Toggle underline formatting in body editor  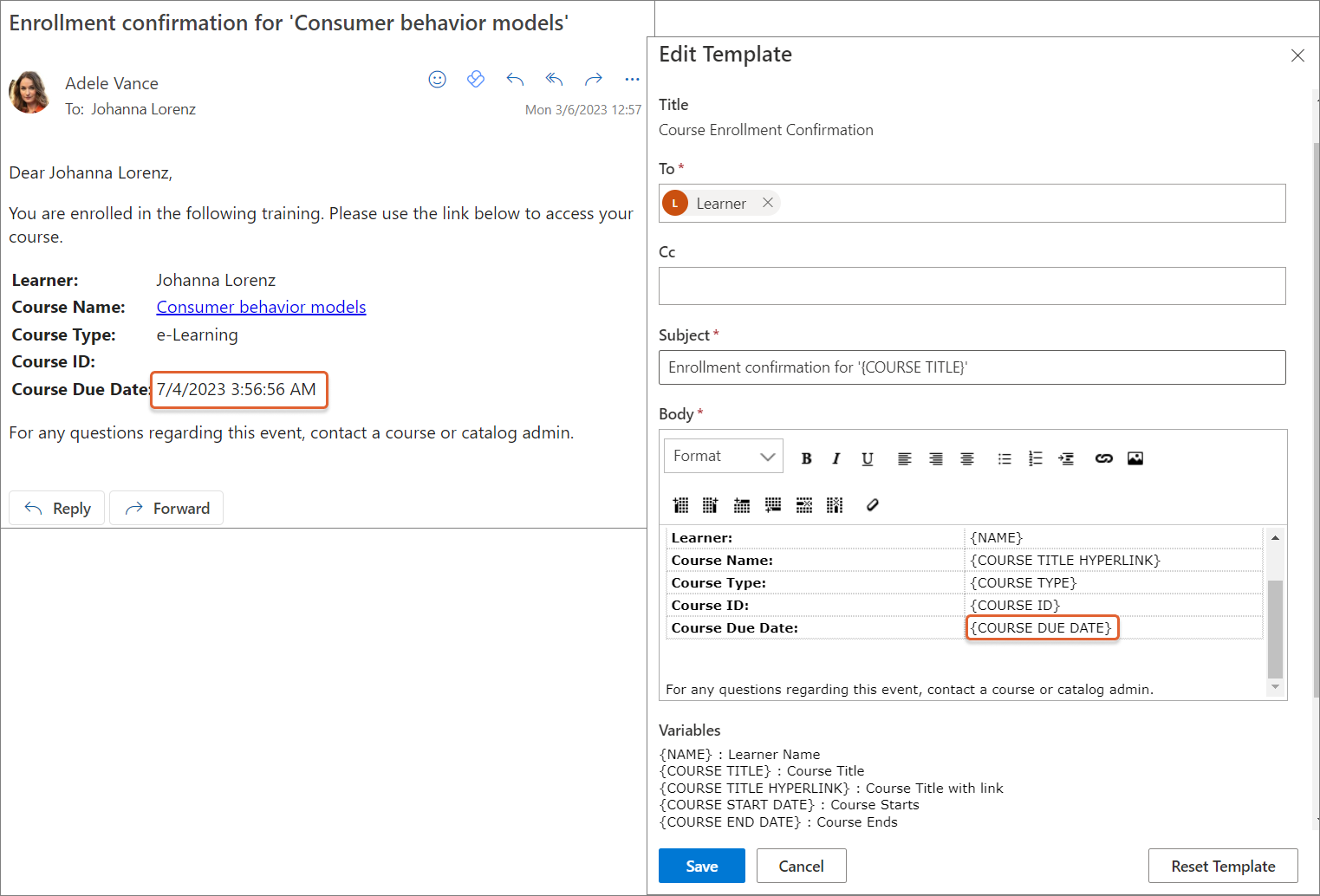point(867,458)
